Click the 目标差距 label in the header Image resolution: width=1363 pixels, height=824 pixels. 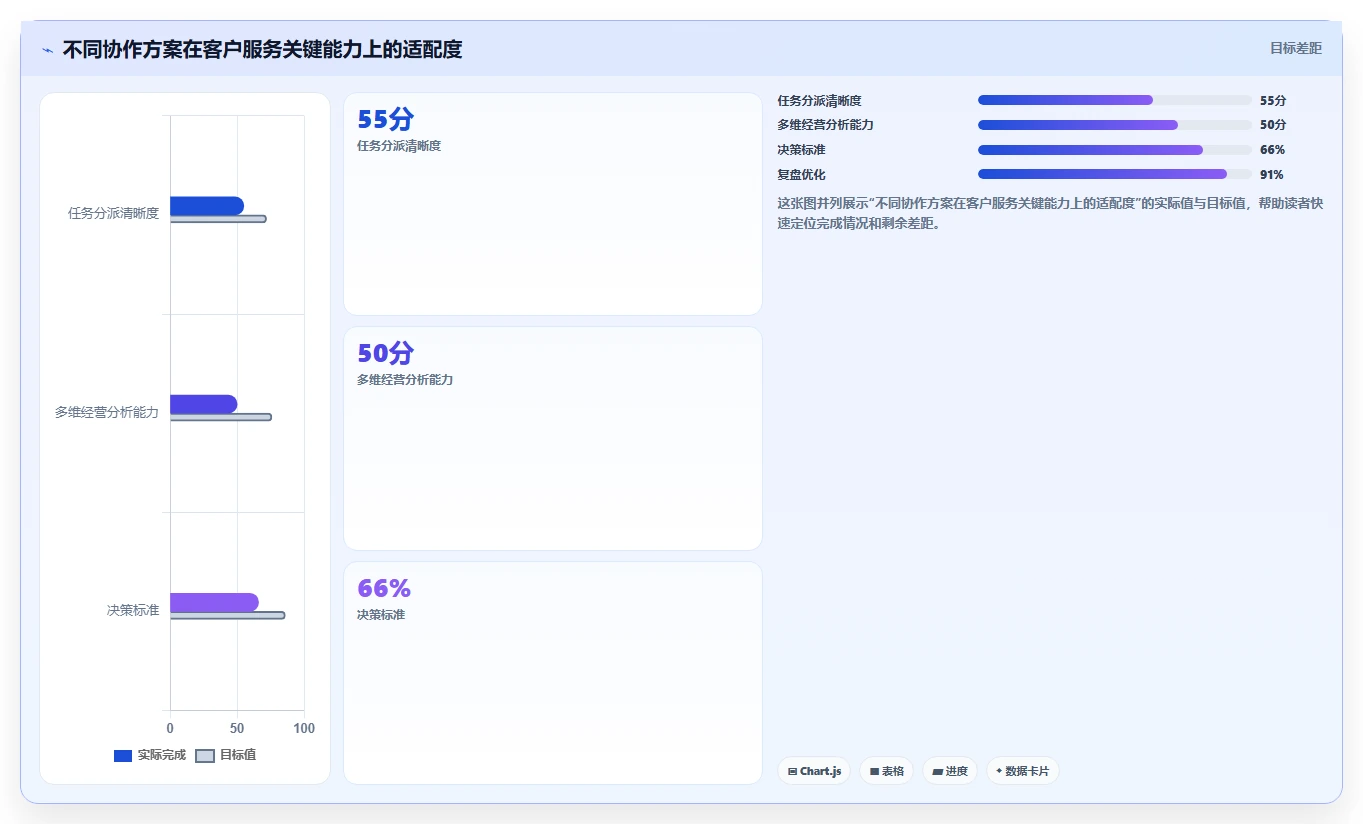coord(1295,48)
